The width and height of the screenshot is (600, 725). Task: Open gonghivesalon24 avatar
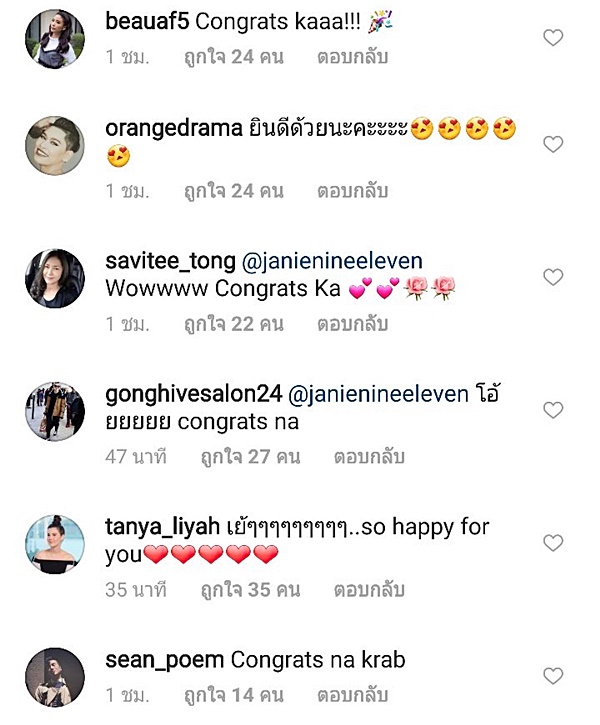[x=55, y=411]
